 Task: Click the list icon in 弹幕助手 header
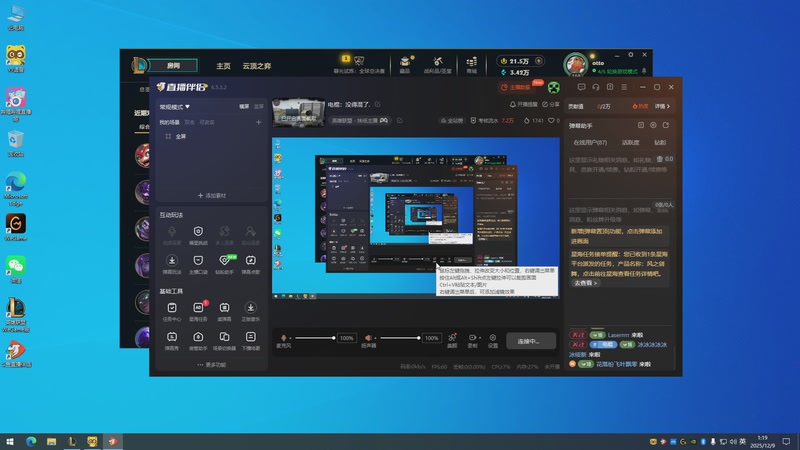coord(641,125)
